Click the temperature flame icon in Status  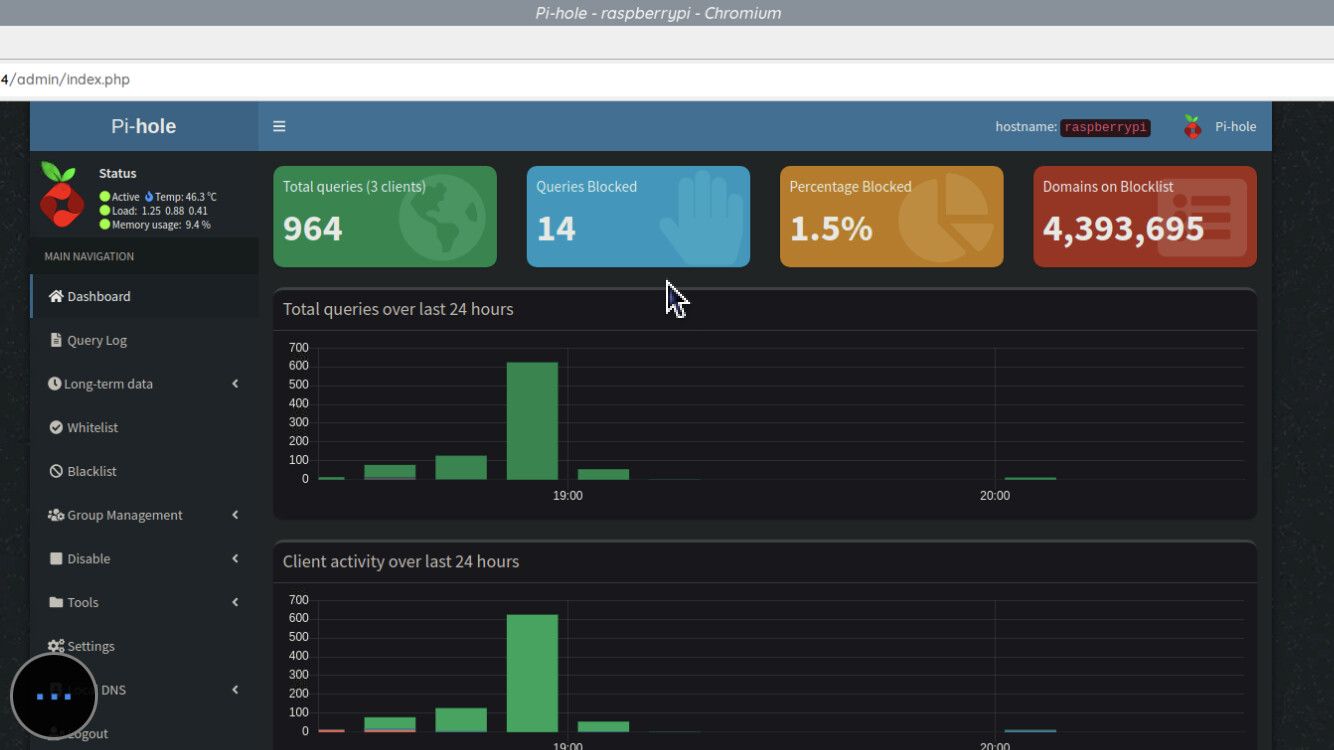pos(149,197)
